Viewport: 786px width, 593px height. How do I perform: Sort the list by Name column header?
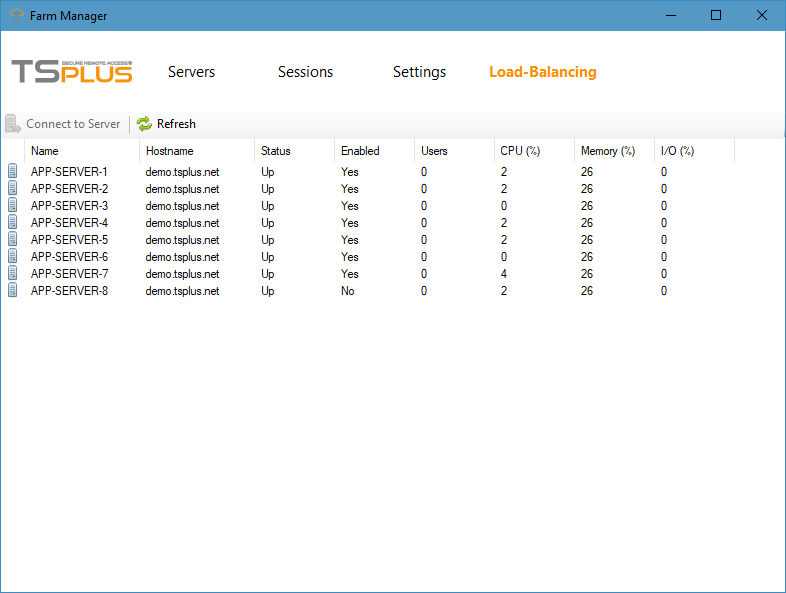coord(45,151)
